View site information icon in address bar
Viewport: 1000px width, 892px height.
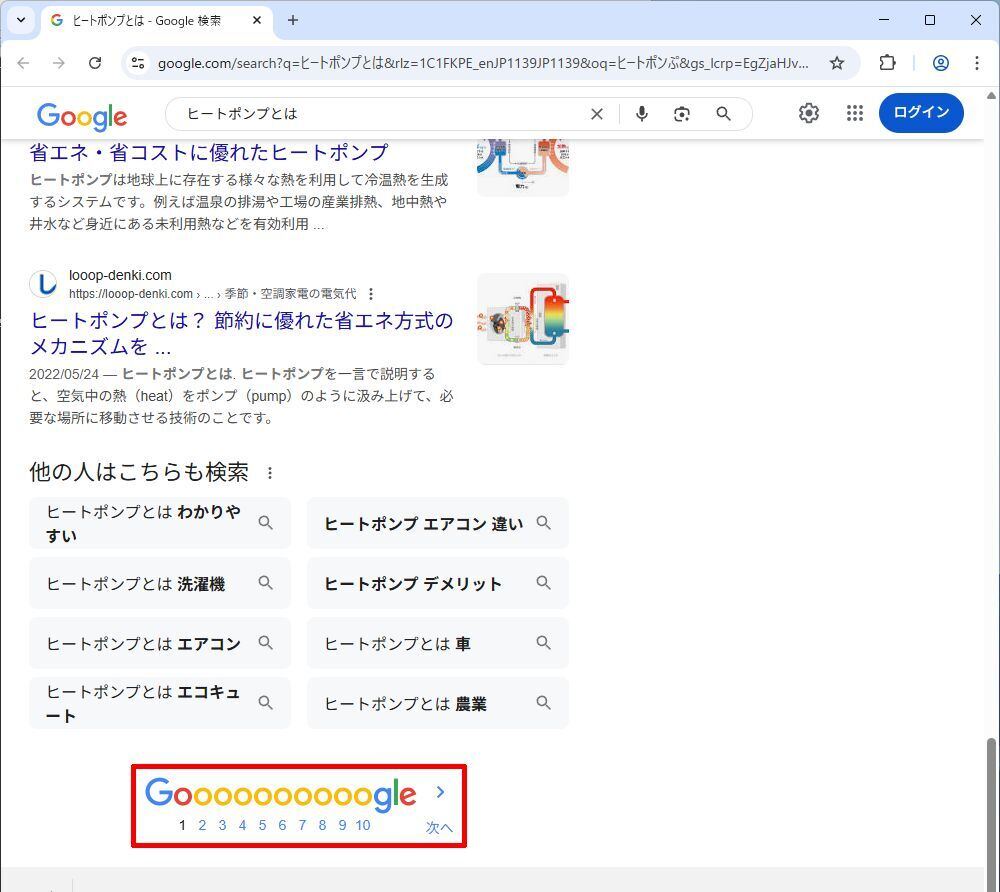point(138,63)
